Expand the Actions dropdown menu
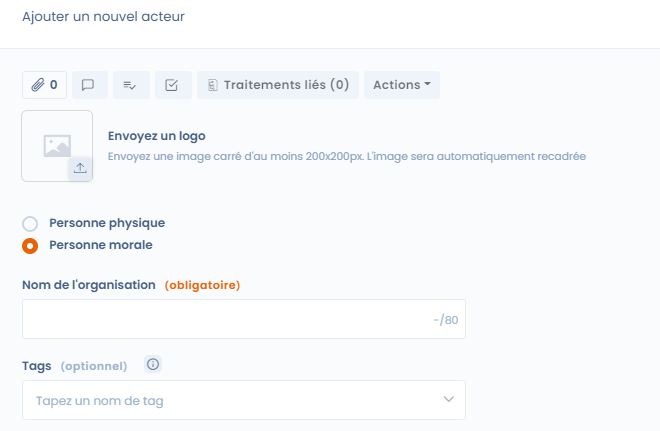 (x=401, y=85)
